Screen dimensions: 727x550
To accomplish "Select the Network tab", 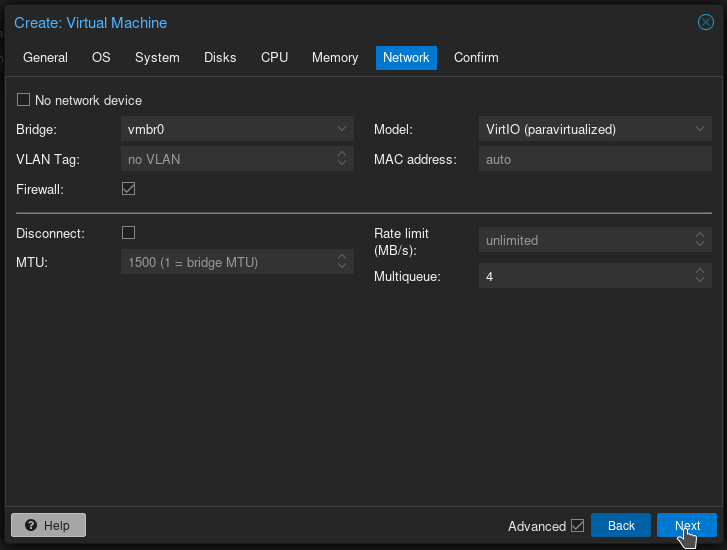I will point(406,58).
